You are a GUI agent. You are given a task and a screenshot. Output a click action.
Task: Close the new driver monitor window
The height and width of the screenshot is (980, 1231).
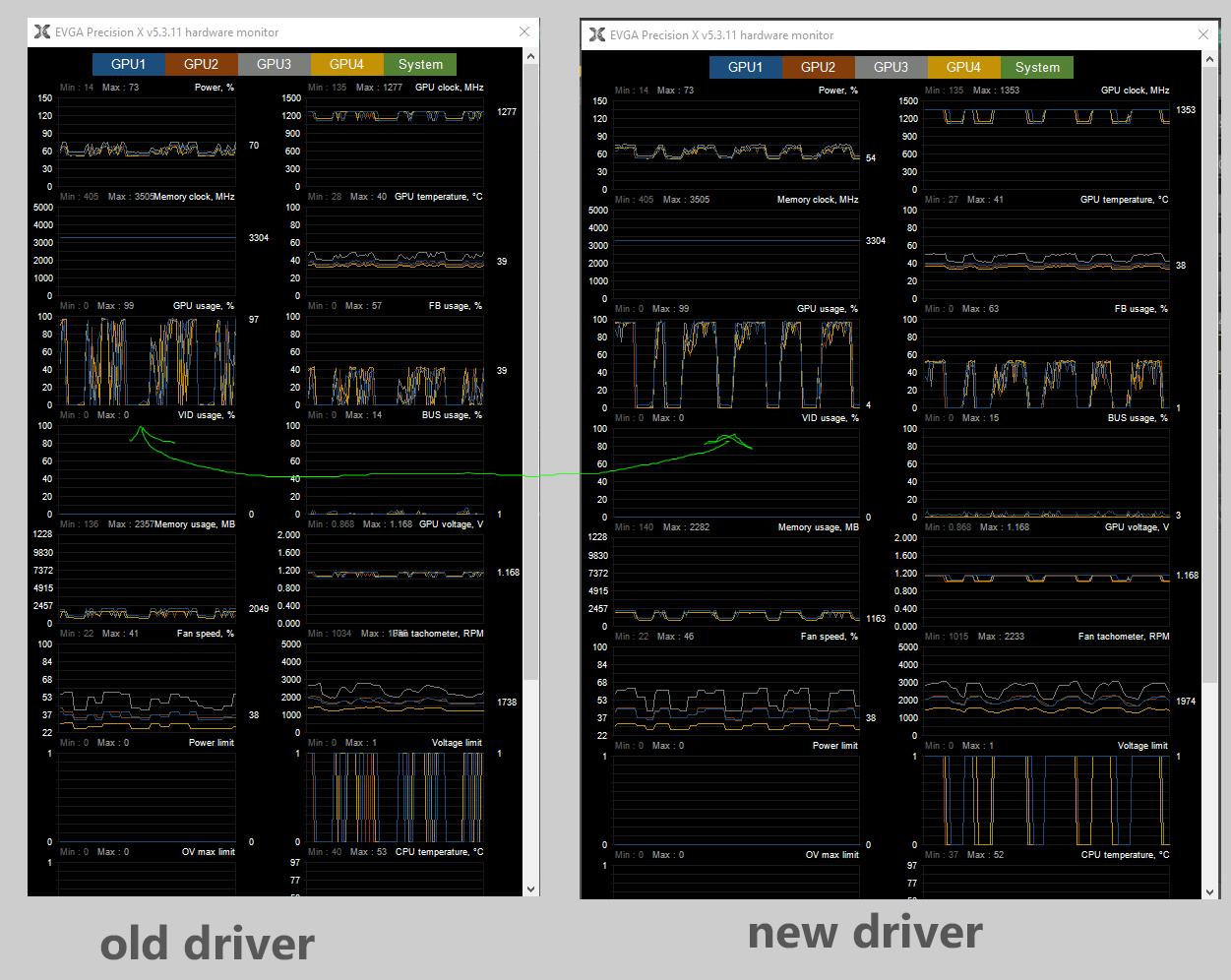1203,34
